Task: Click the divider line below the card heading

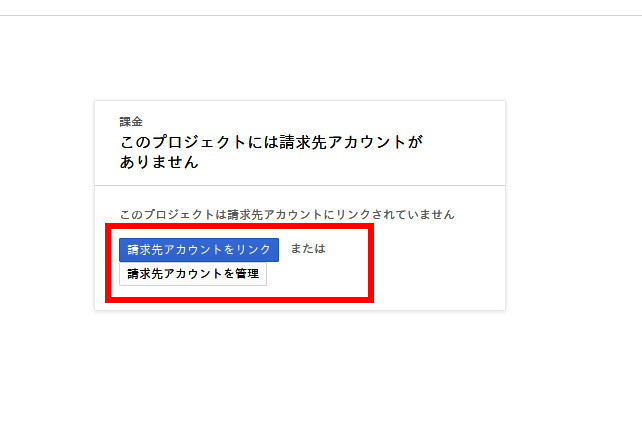Action: pyautogui.click(x=300, y=185)
